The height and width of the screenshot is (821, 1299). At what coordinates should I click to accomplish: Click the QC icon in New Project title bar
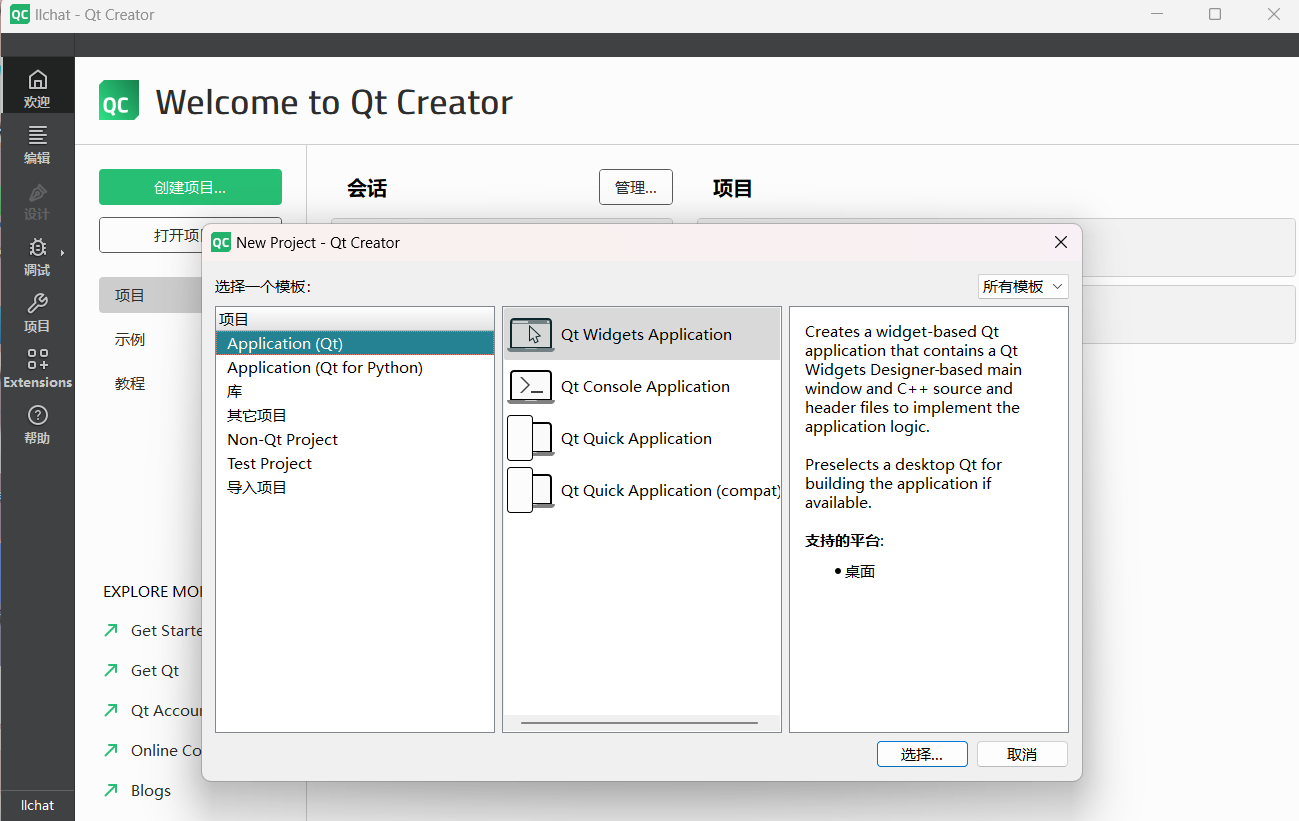tap(221, 242)
